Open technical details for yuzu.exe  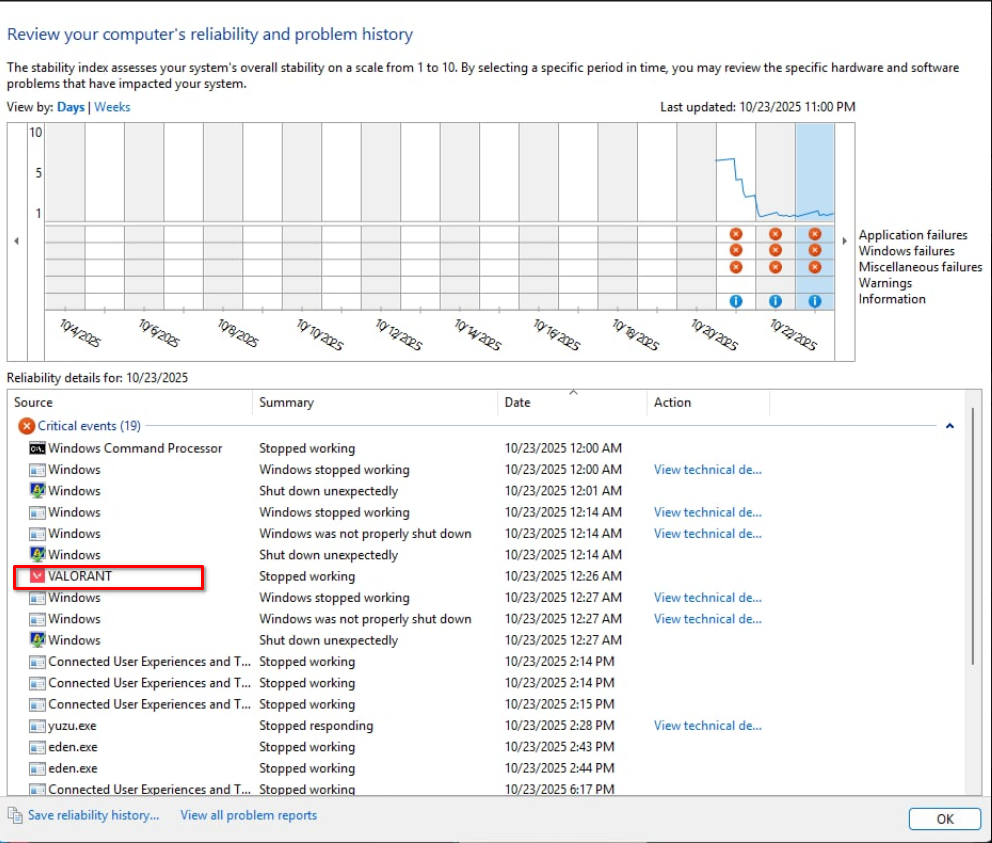(x=707, y=726)
